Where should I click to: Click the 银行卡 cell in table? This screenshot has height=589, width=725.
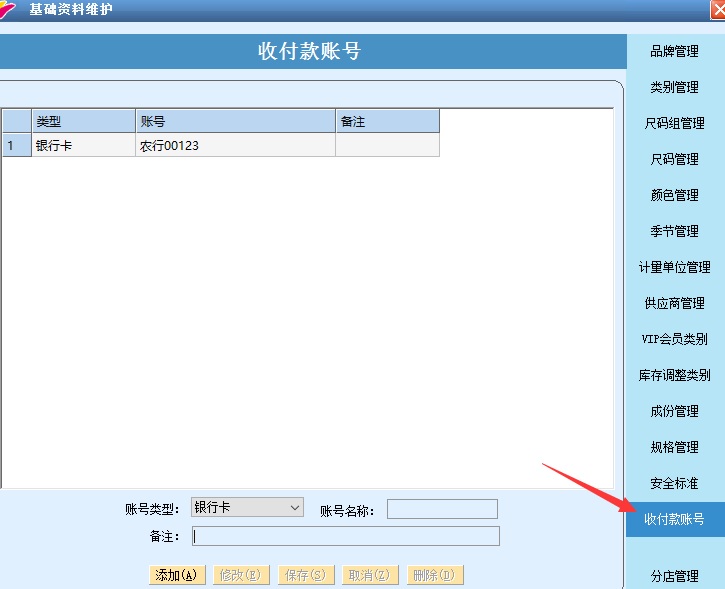click(x=83, y=145)
